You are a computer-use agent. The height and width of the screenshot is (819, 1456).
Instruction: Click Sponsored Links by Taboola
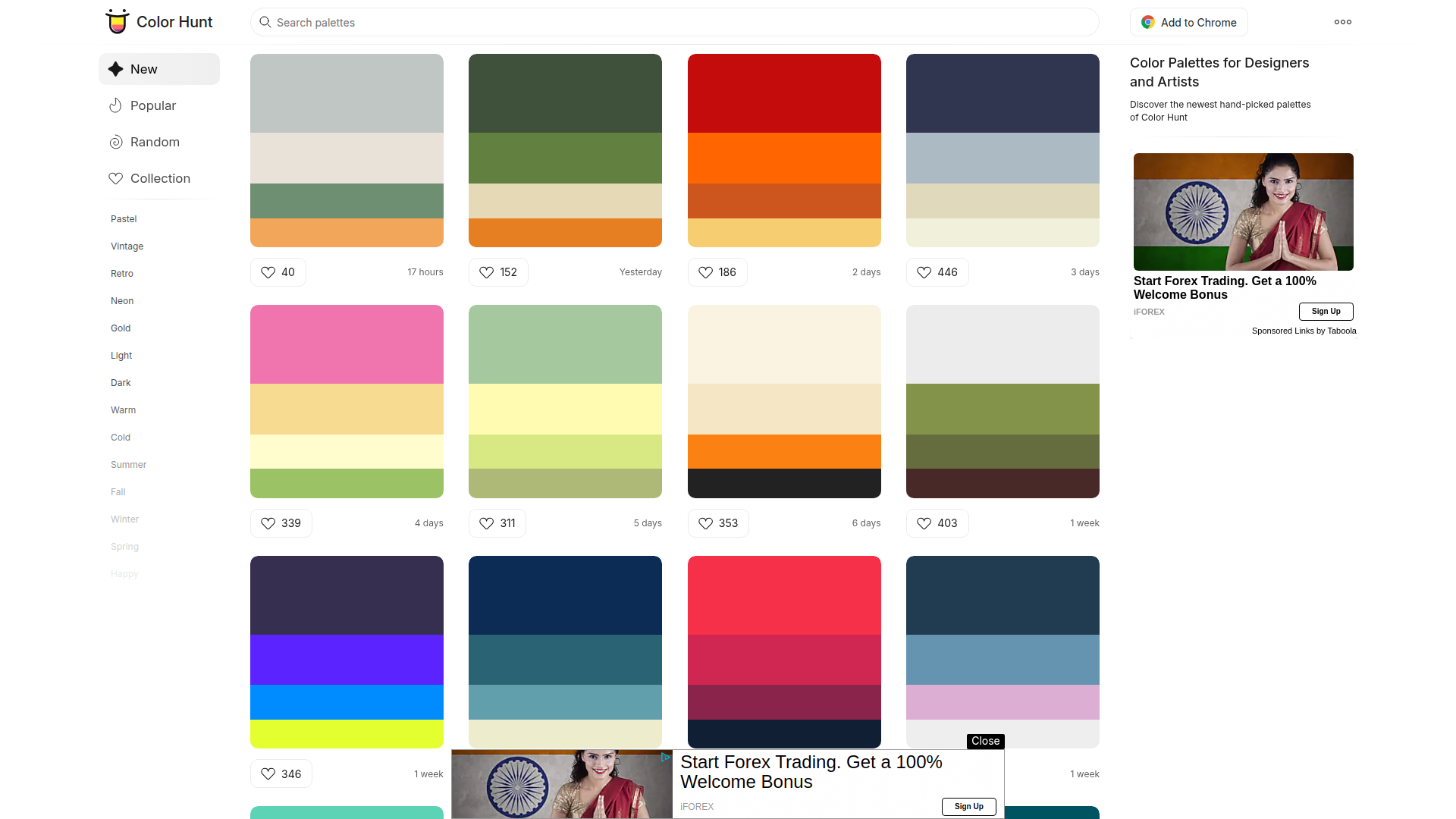point(1304,331)
